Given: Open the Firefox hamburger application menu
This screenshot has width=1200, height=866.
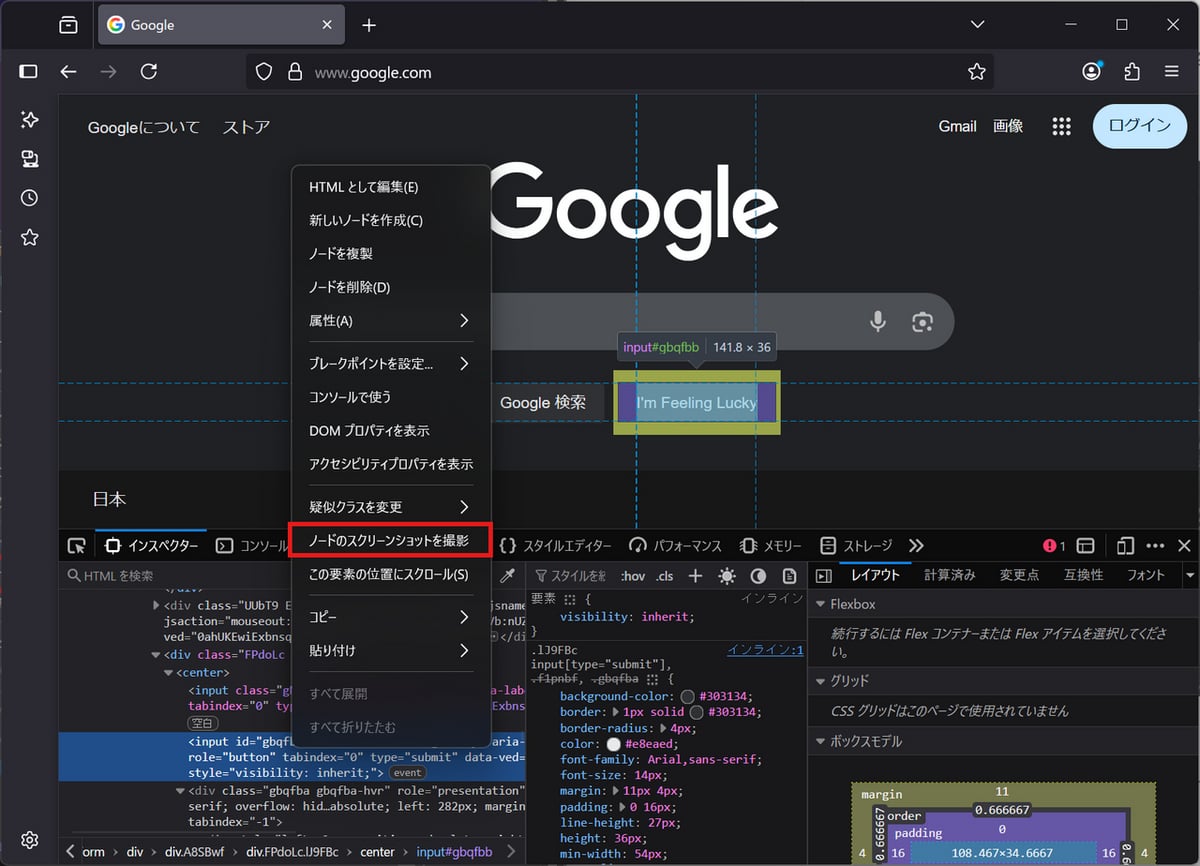Looking at the screenshot, I should click(x=1172, y=72).
